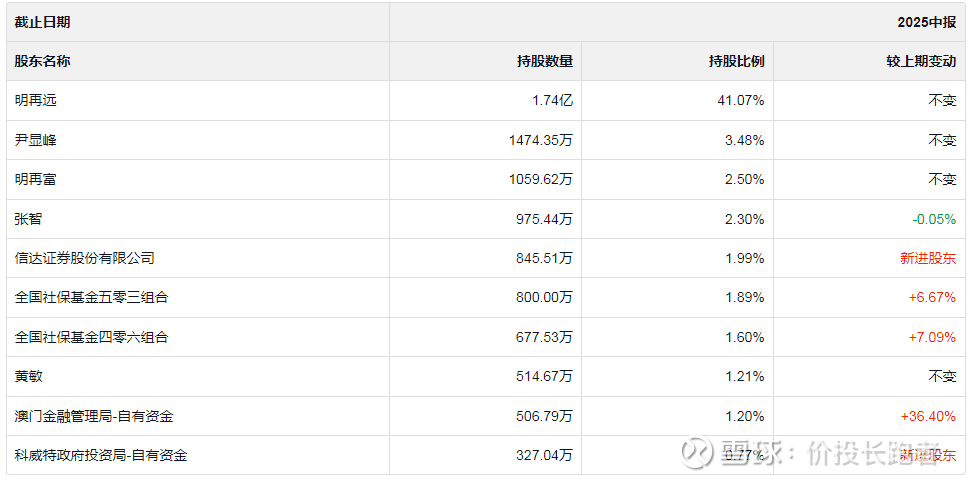The image size is (968, 483).
Task: Open 信达证券股份有限公司 shareholder entry
Action: pyautogui.click(x=85, y=258)
